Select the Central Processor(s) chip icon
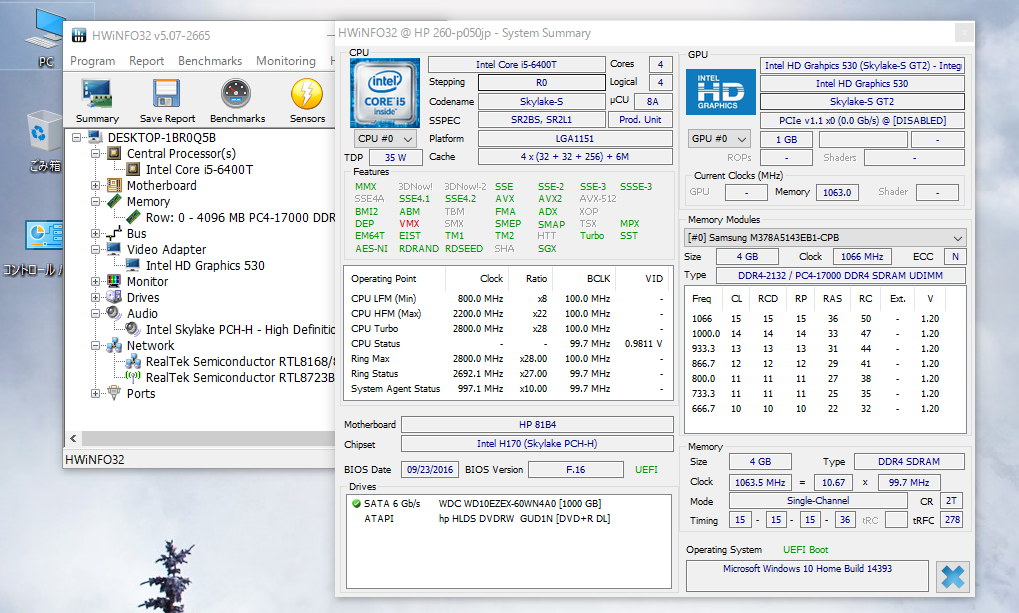The image size is (1019, 613). 114,153
